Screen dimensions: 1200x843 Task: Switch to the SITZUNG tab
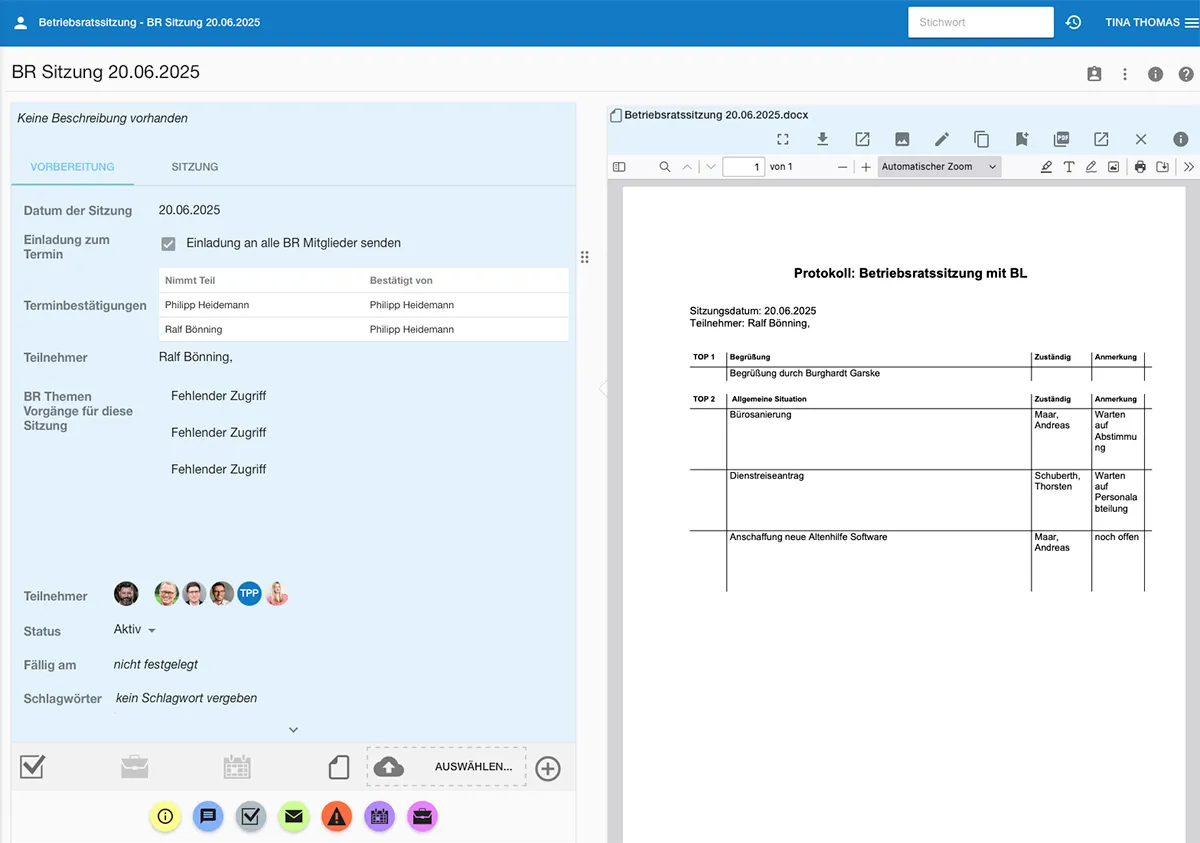(x=194, y=167)
